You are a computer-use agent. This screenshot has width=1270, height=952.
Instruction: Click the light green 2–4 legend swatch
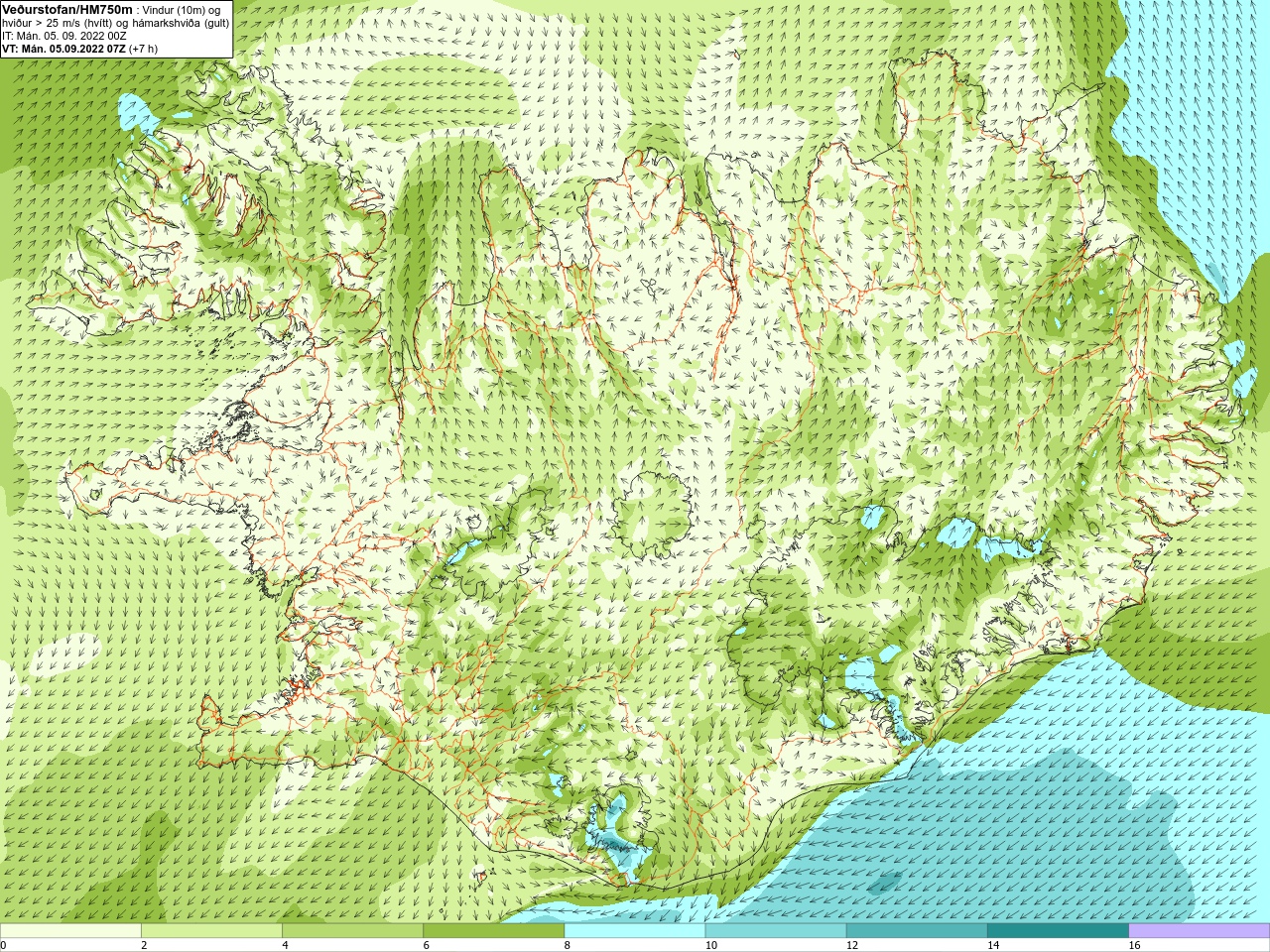(211, 931)
